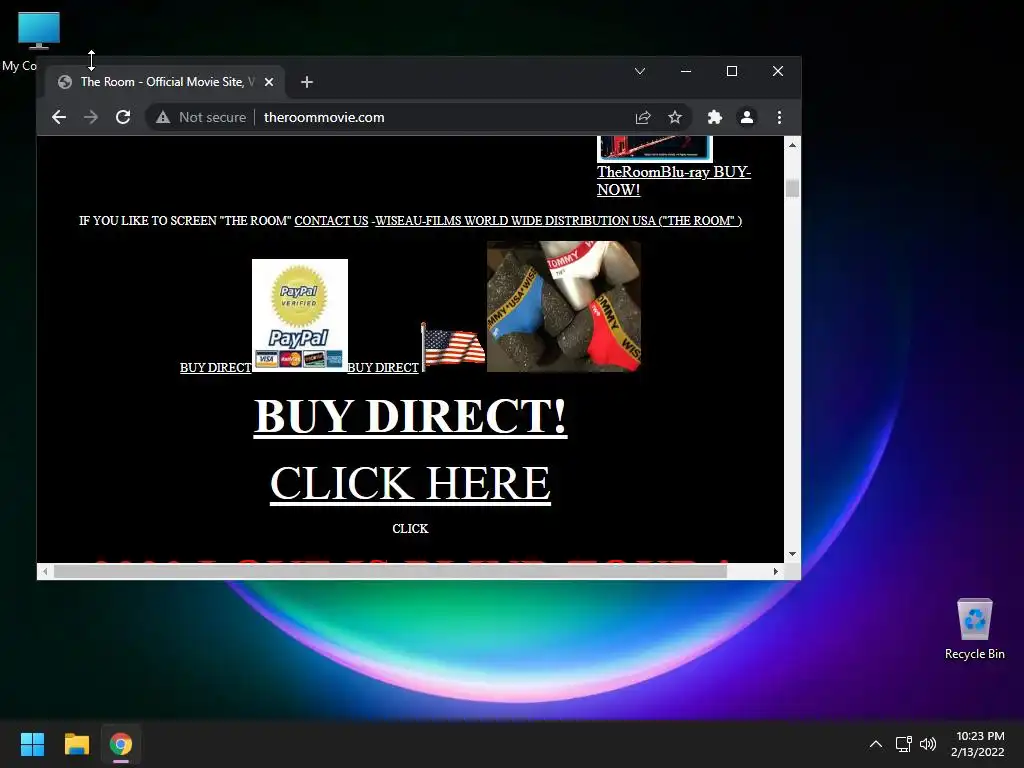Open a new tab with plus button
Viewport: 1024px width, 768px height.
pos(307,82)
